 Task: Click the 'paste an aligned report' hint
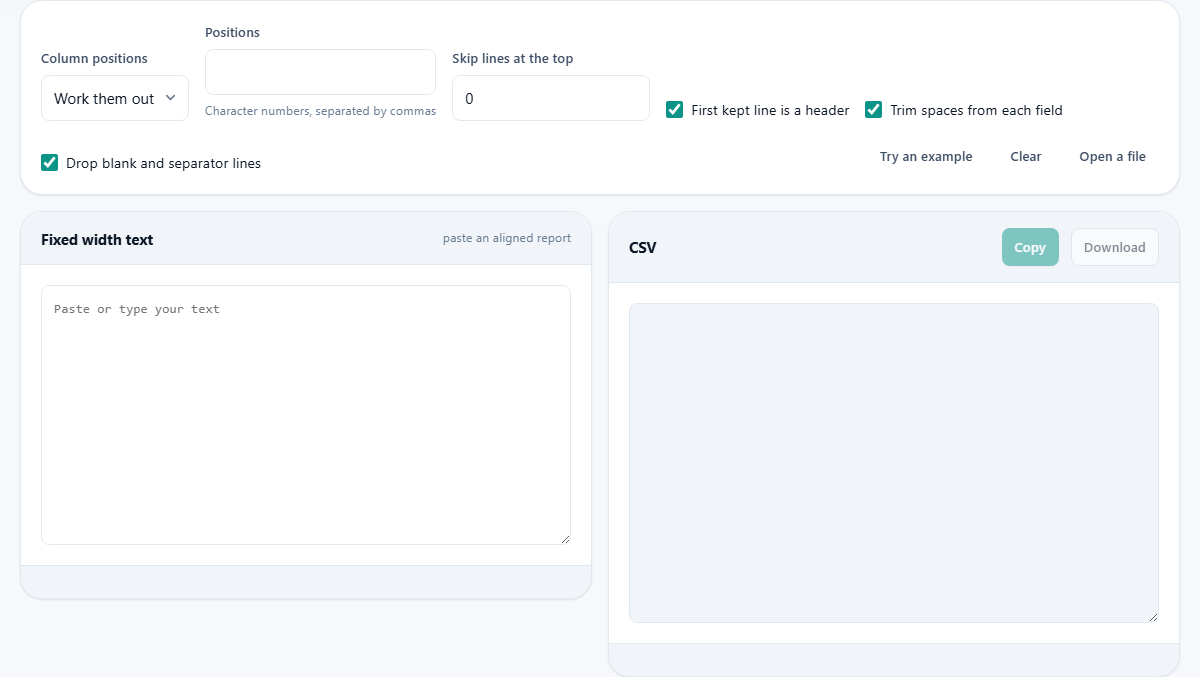(507, 238)
